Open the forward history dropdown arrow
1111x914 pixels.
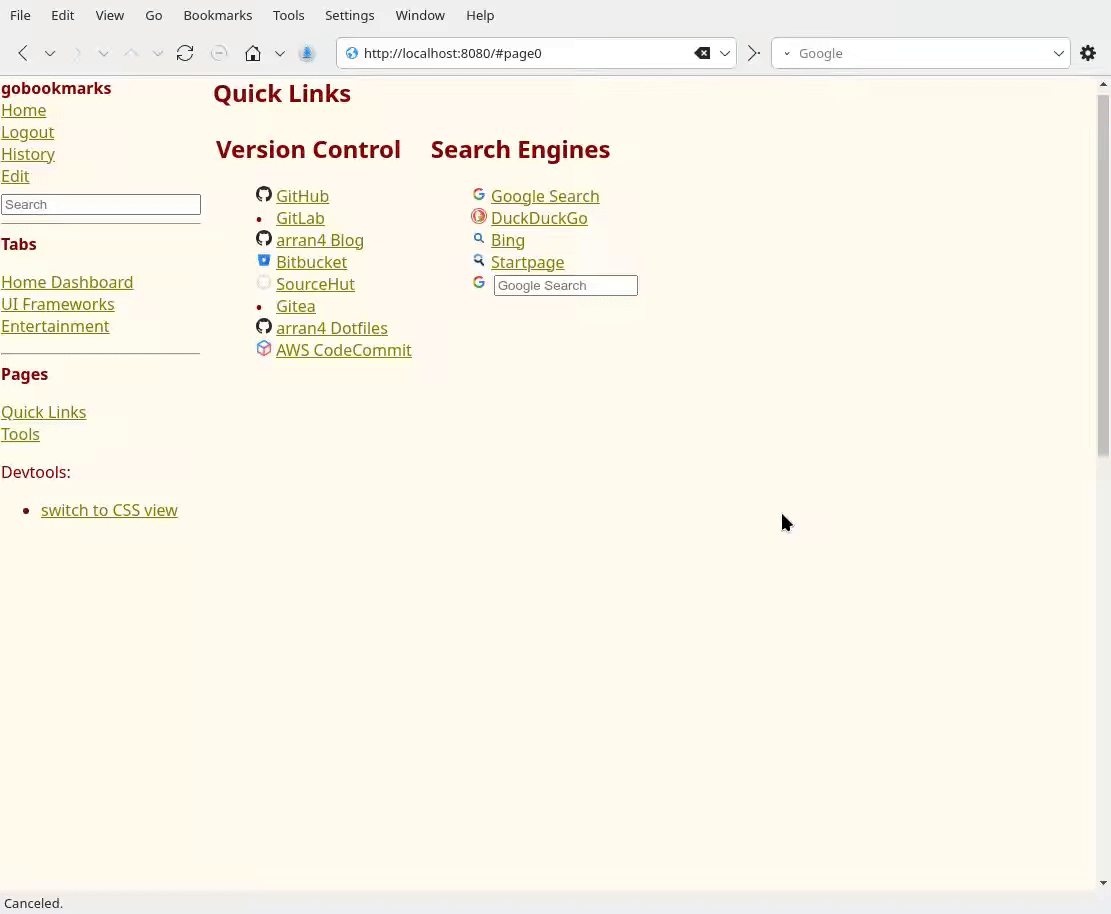(103, 53)
